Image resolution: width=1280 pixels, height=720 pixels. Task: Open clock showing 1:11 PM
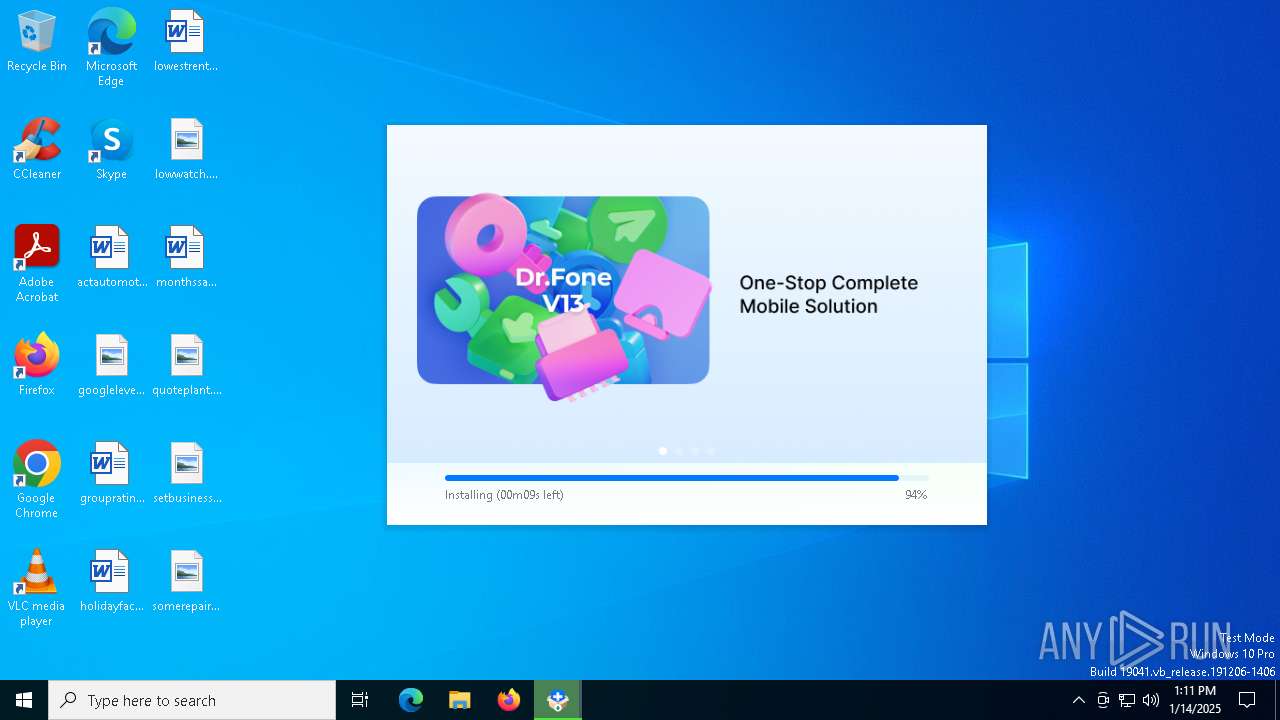click(x=1195, y=700)
